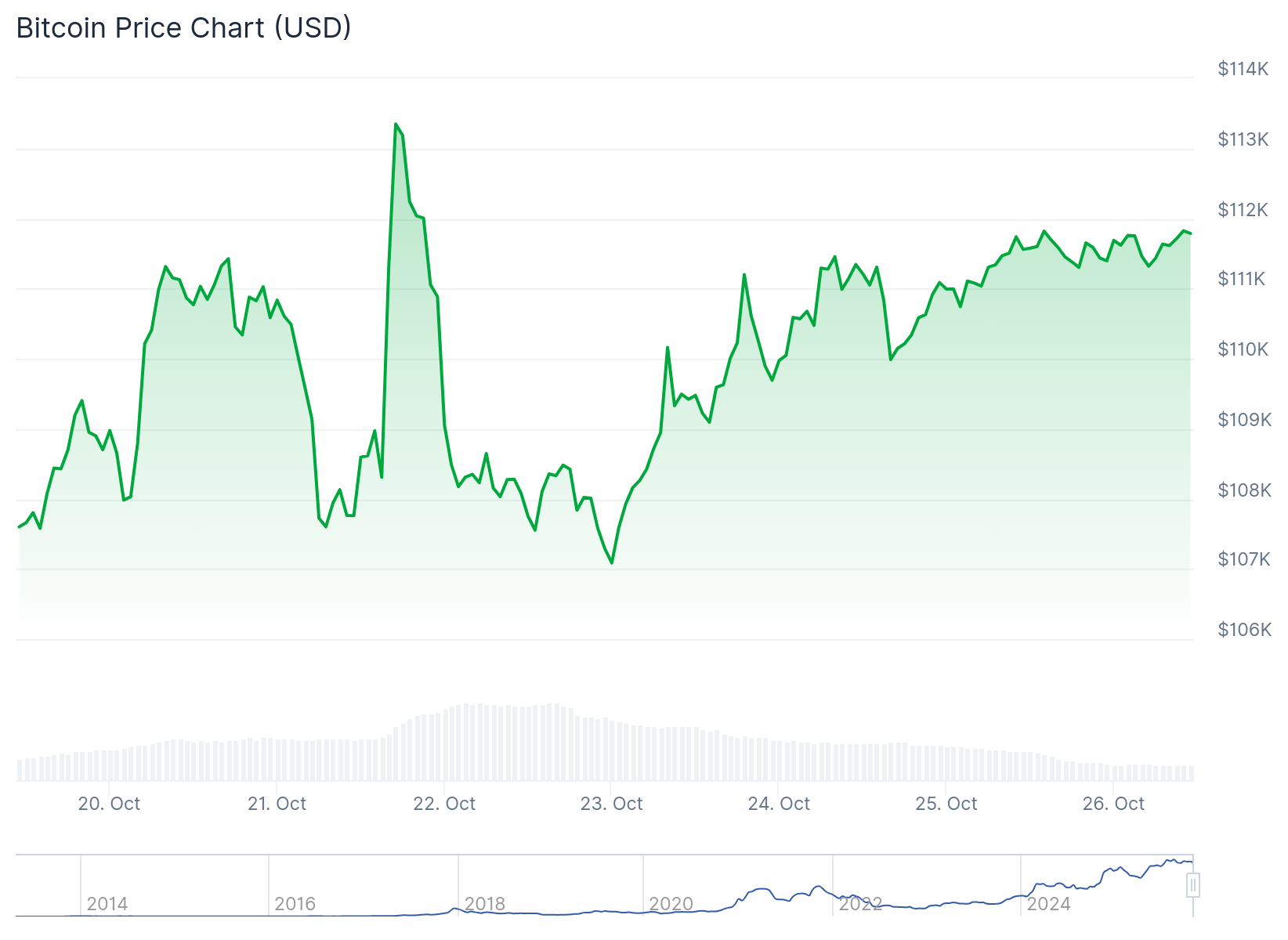The image size is (1288, 940).
Task: Click the $110K price axis label
Action: click(x=1243, y=349)
